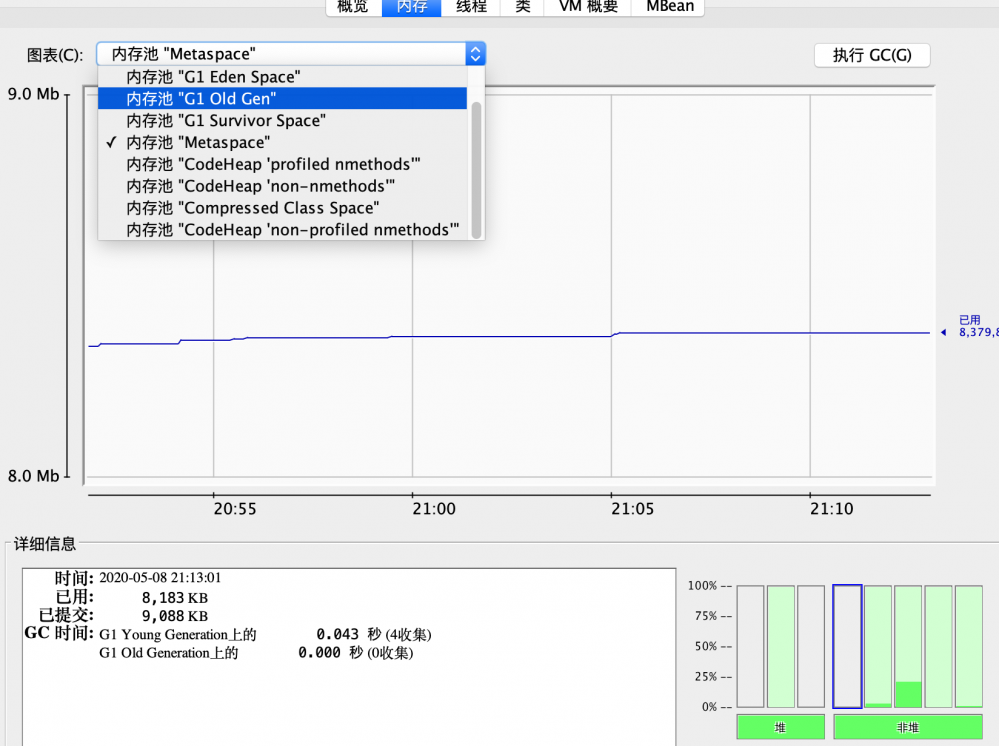The image size is (999, 746).
Task: Choose 内存池 "G1 Old Gen" option
Action: tap(282, 99)
